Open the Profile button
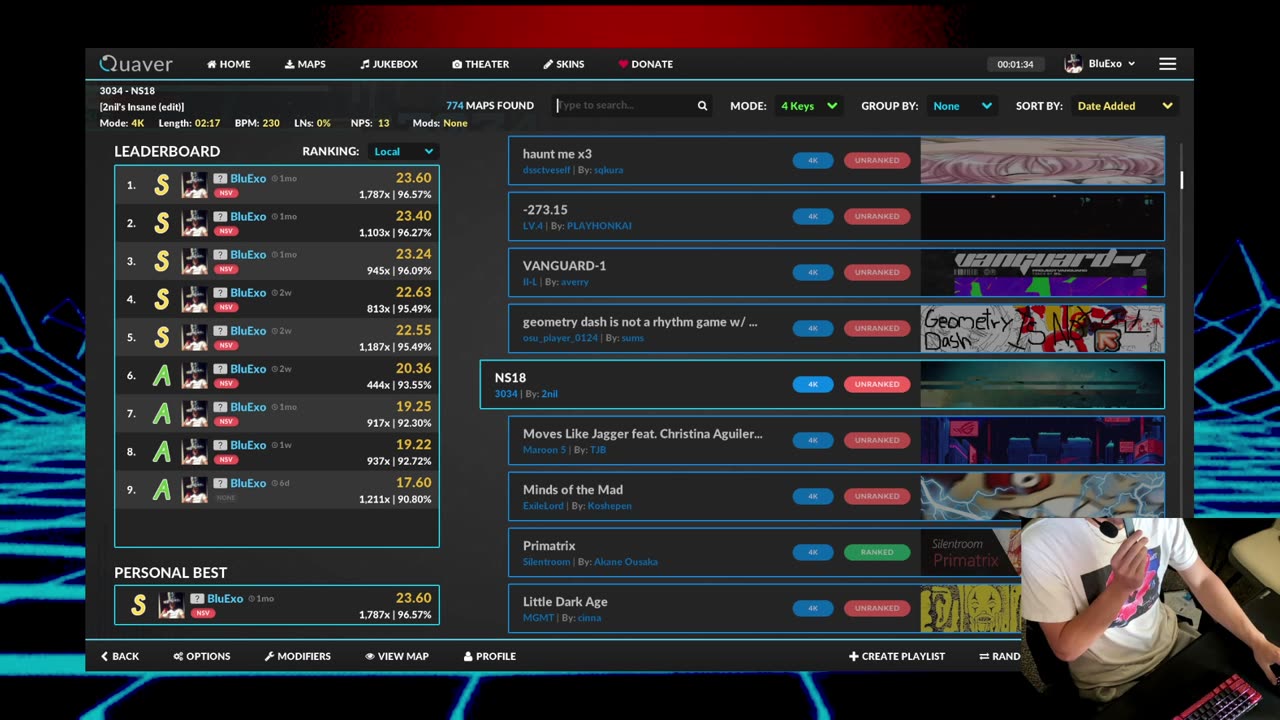The width and height of the screenshot is (1280, 720). (x=490, y=656)
